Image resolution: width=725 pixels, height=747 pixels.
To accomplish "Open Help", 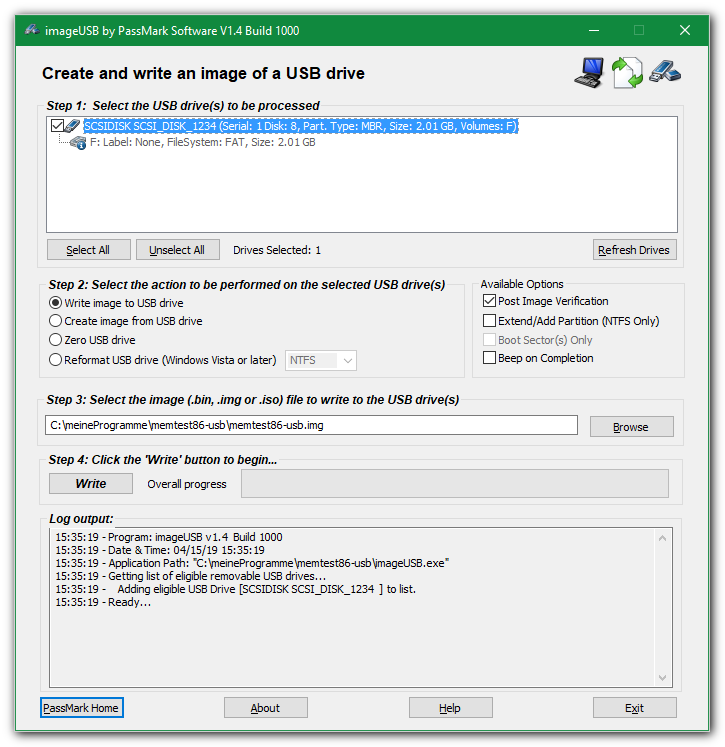I will [451, 708].
